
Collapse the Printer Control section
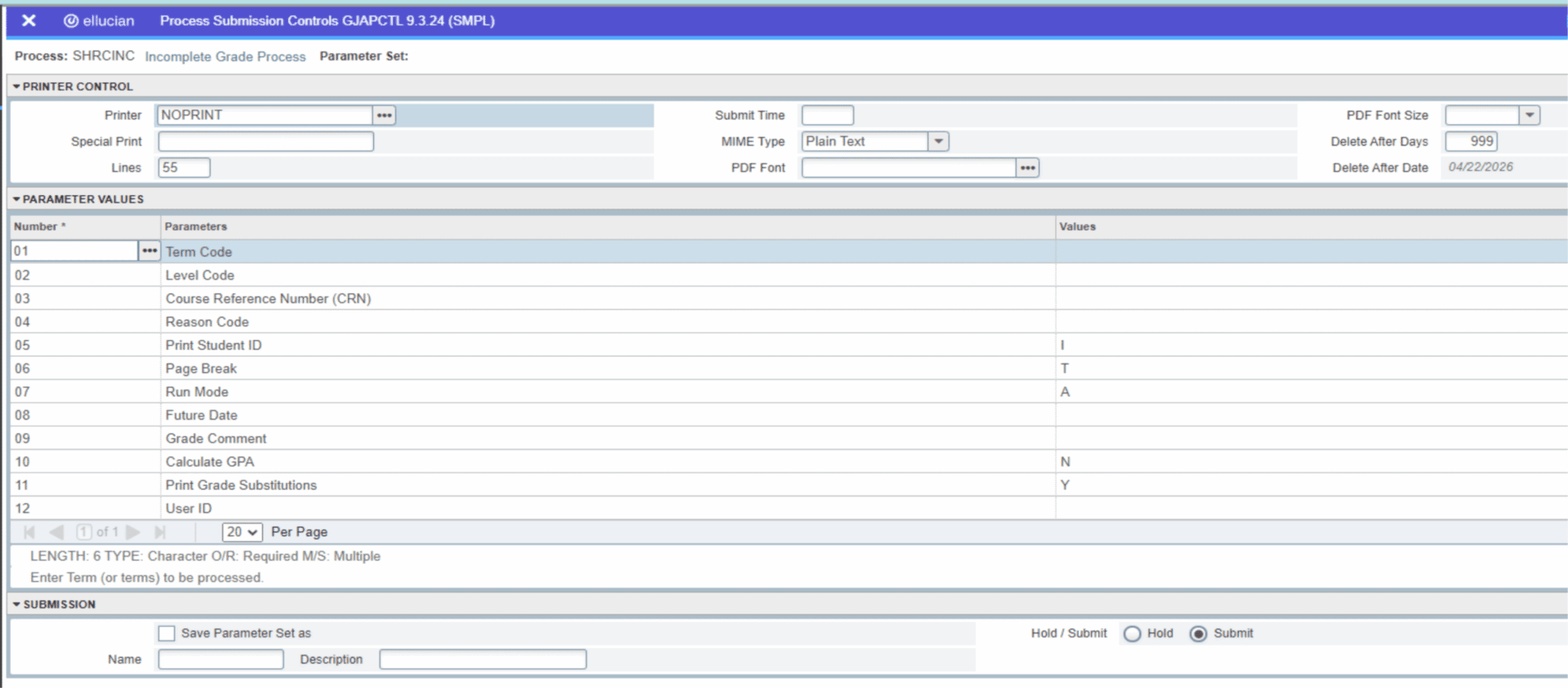[x=16, y=87]
